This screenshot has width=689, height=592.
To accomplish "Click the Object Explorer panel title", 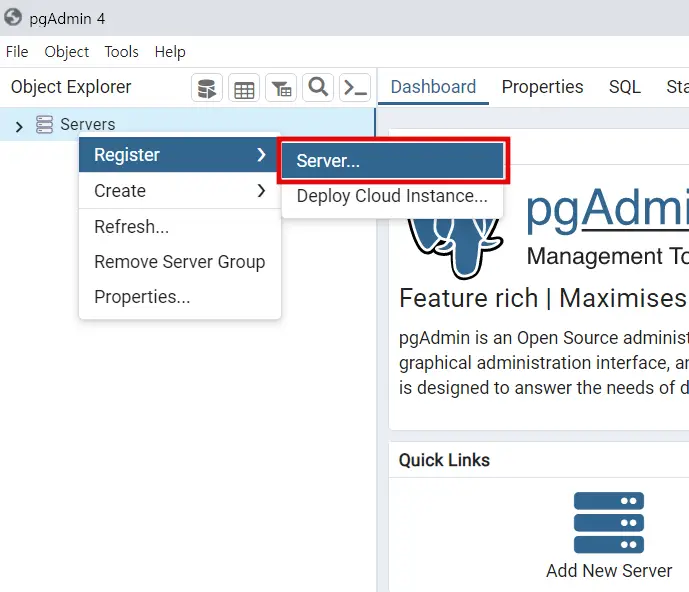I will tap(71, 87).
